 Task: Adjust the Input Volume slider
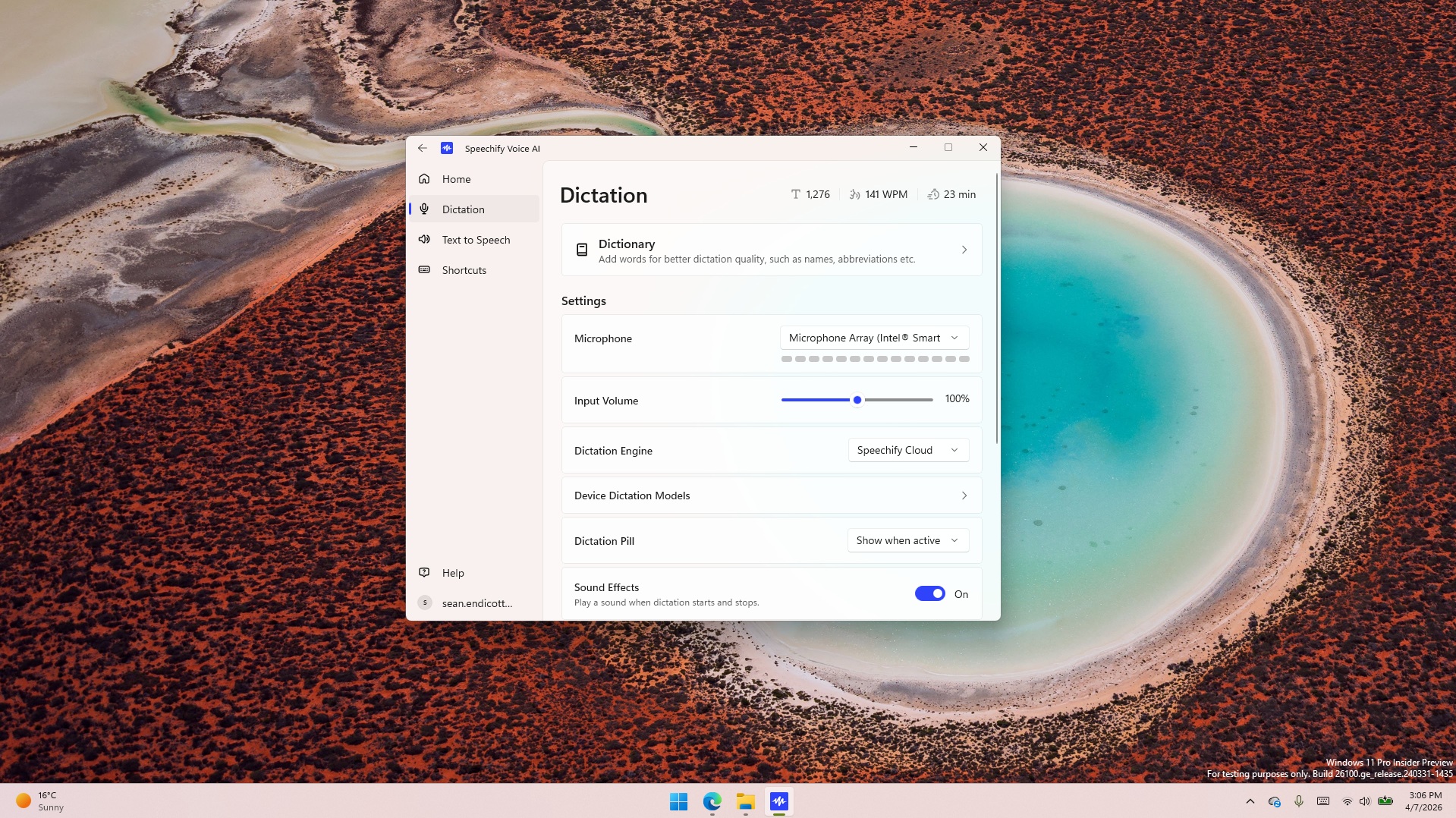pos(857,400)
